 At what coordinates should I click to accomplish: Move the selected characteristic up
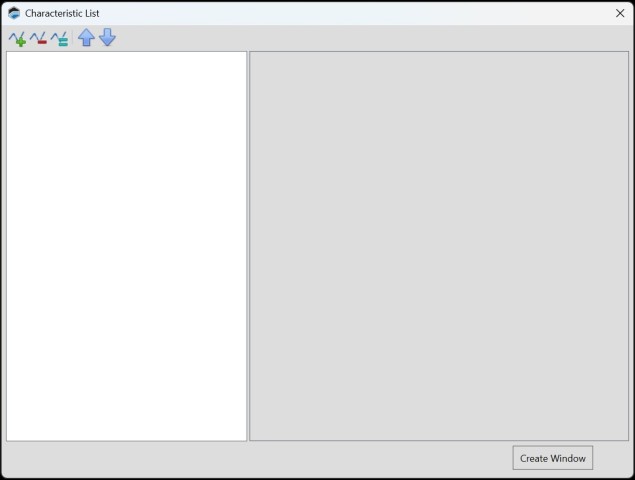click(x=86, y=38)
